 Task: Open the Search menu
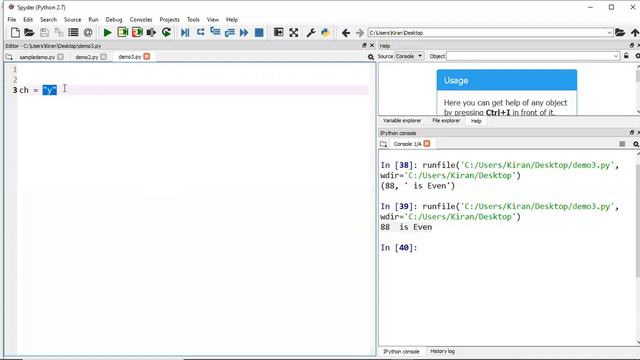pos(48,20)
